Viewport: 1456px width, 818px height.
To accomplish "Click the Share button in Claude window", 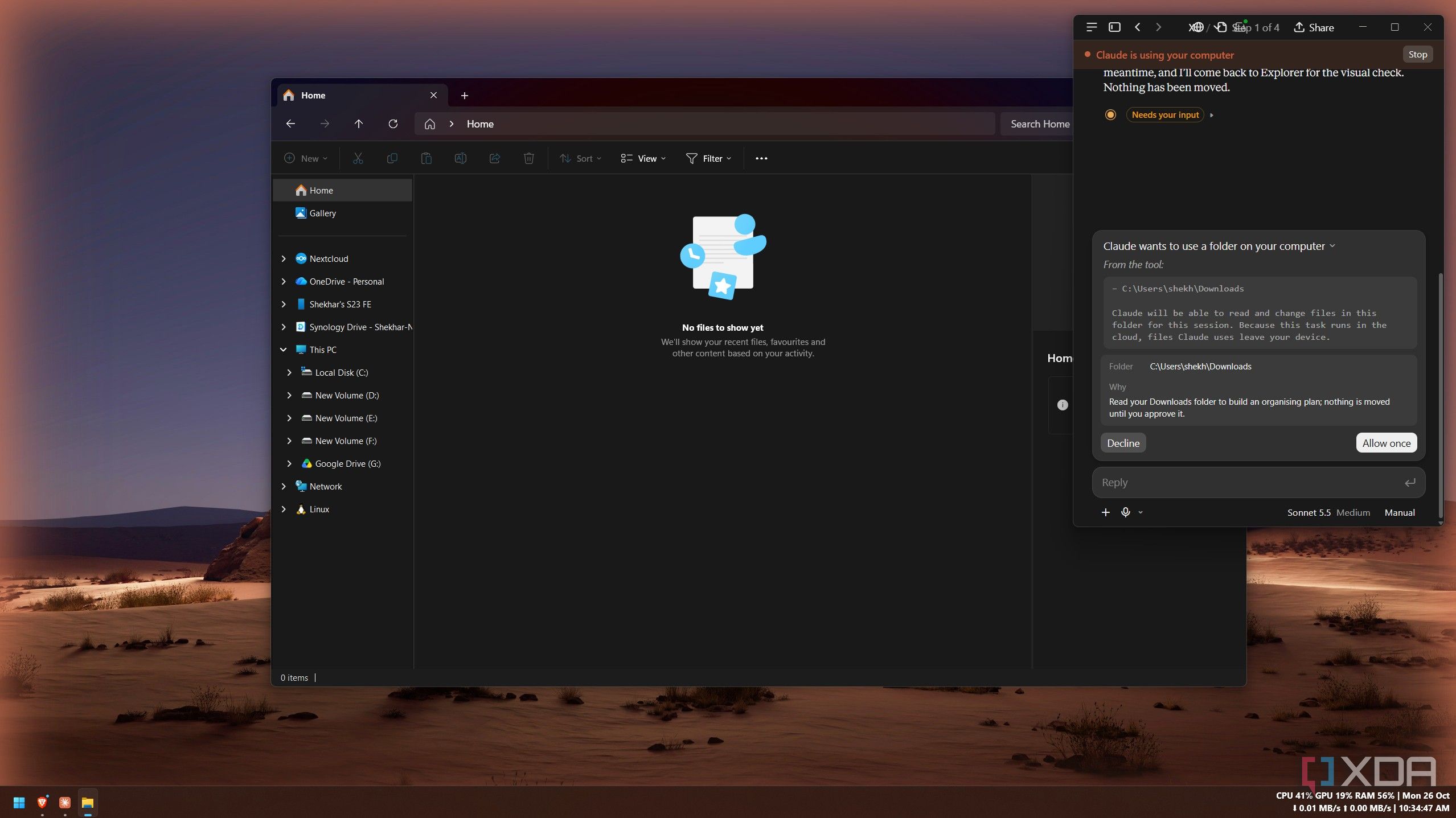I will pos(1314,27).
